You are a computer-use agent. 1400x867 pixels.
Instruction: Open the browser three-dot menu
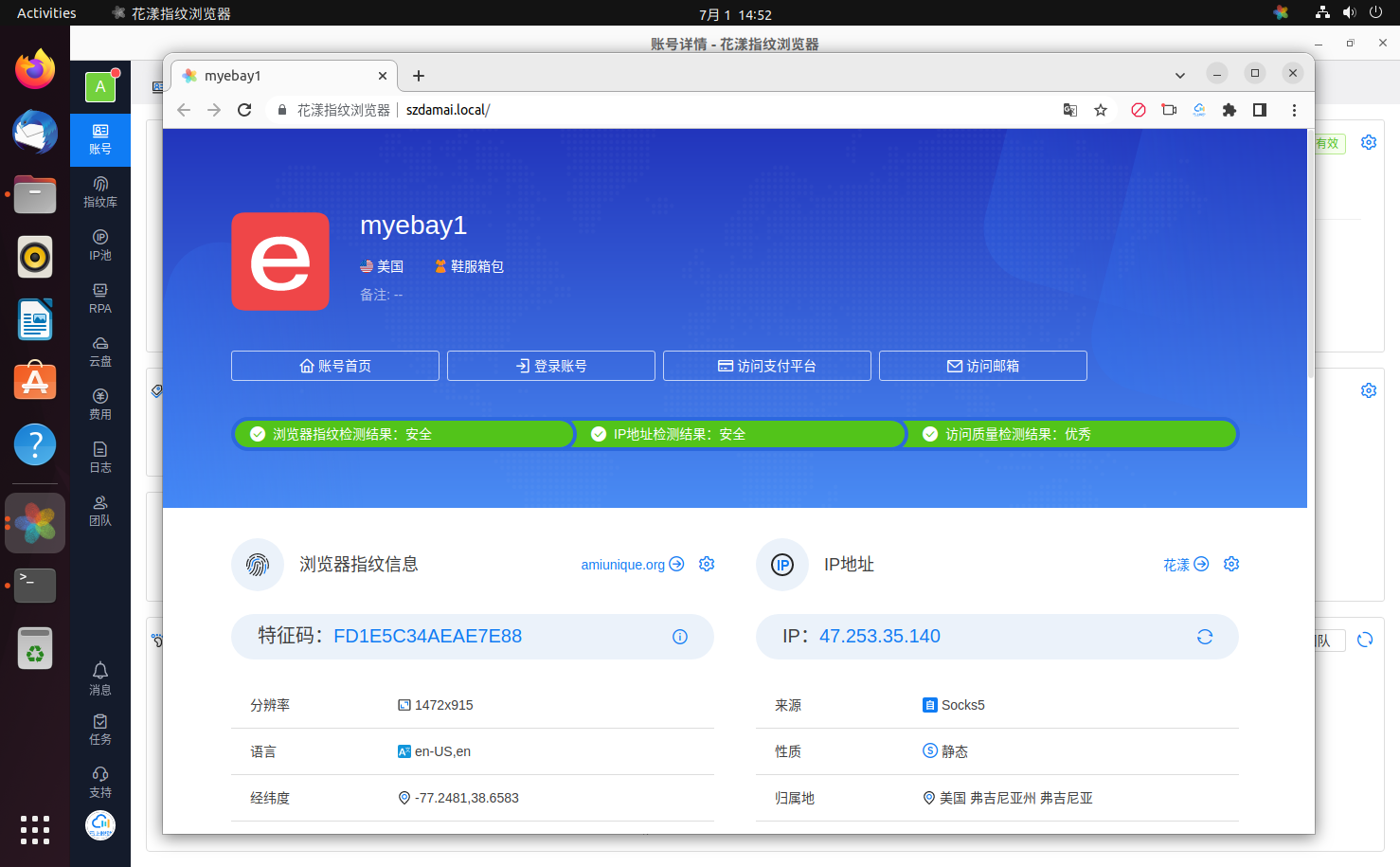click(x=1294, y=110)
